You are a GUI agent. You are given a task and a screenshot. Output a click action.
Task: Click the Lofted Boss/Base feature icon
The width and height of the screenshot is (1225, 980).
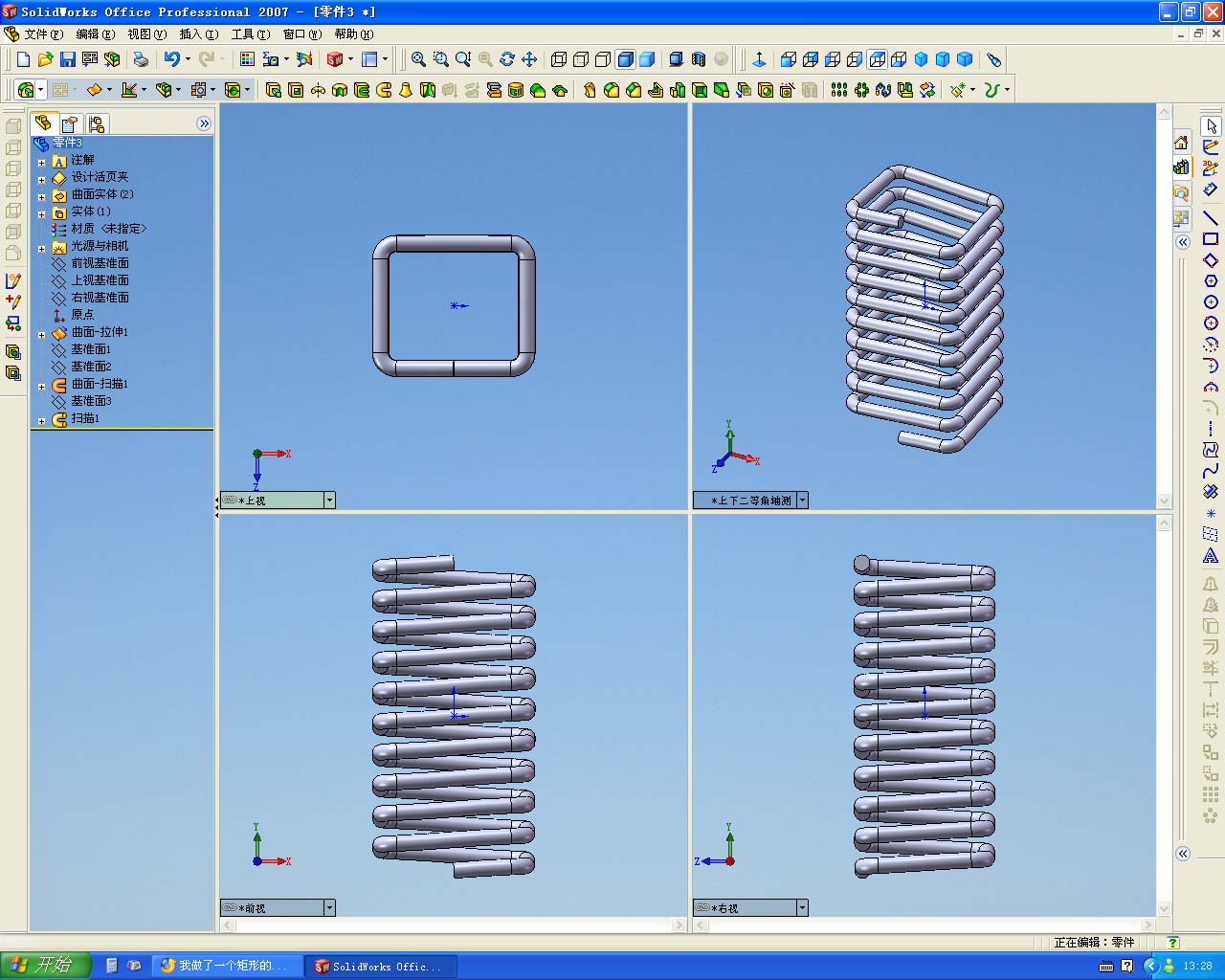pyautogui.click(x=406, y=90)
